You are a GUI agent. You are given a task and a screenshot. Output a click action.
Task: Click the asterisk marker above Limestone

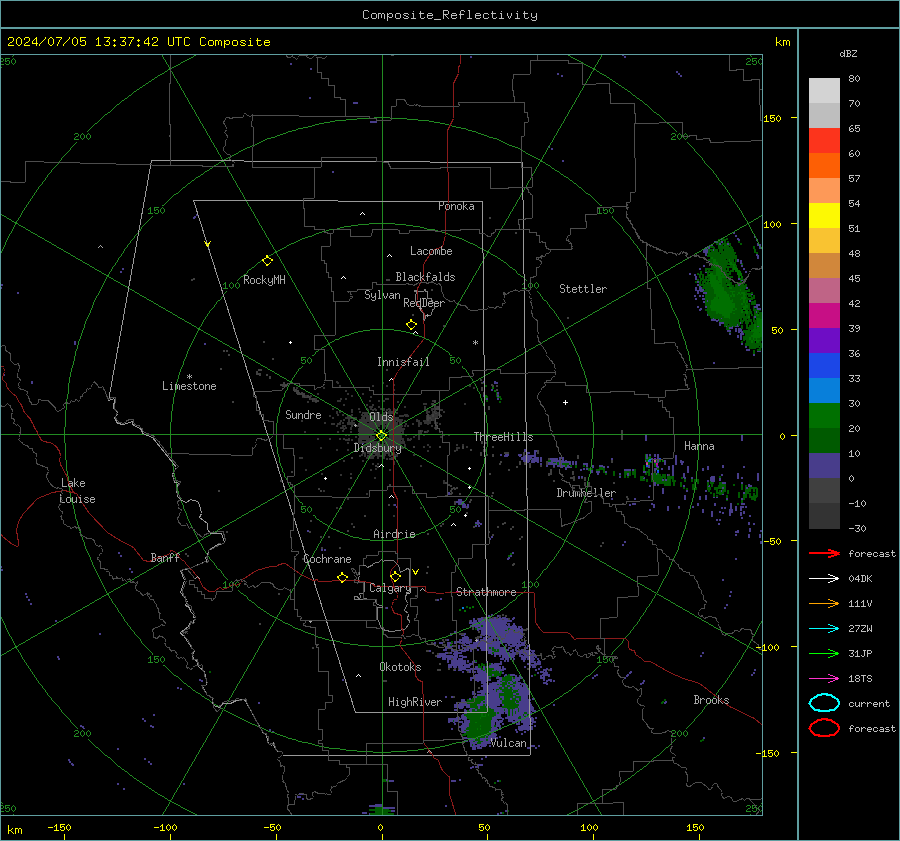[189, 377]
